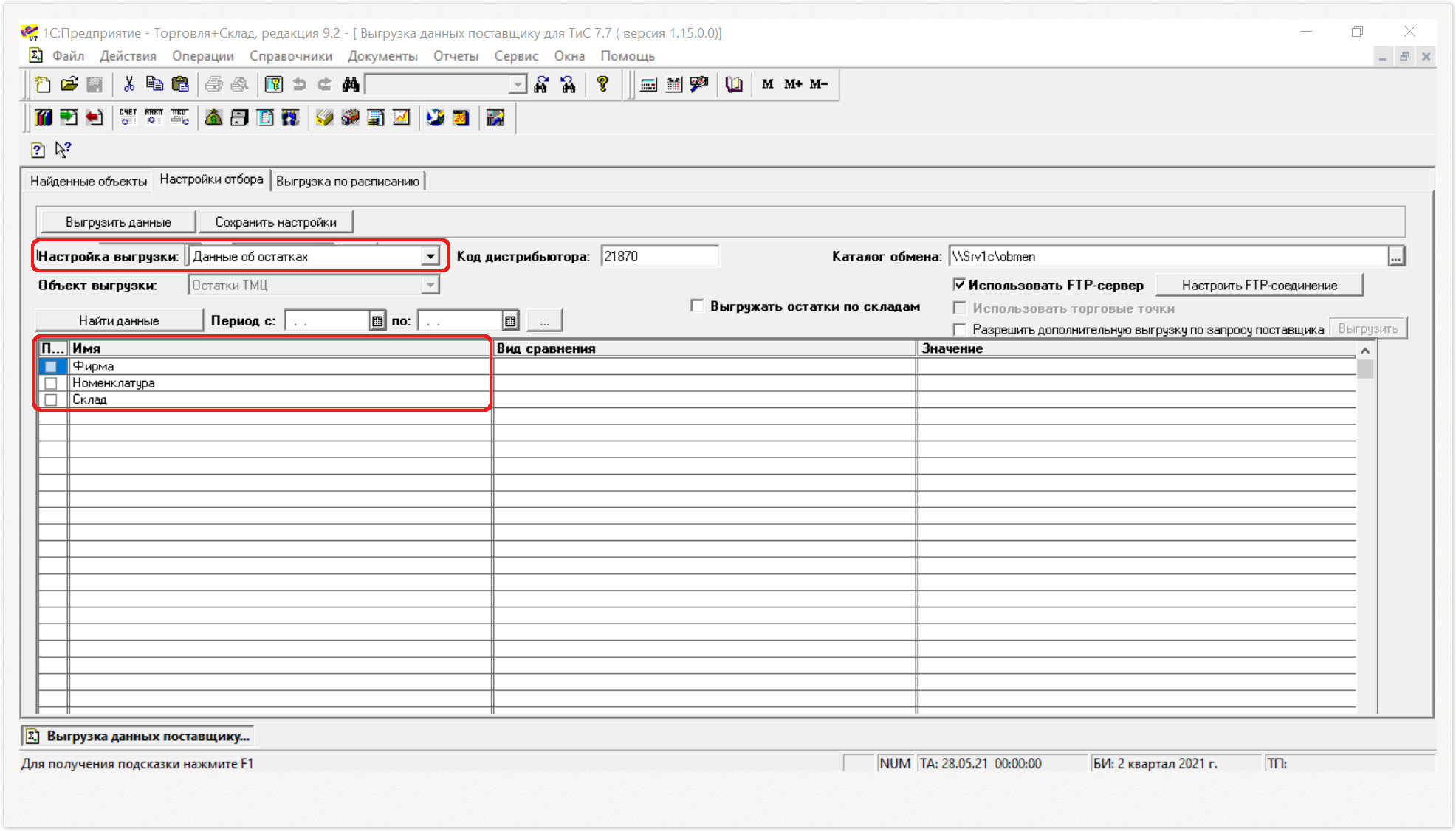This screenshot has width=1456, height=831.
Task: Click the New document toolbar icon
Action: click(x=43, y=84)
